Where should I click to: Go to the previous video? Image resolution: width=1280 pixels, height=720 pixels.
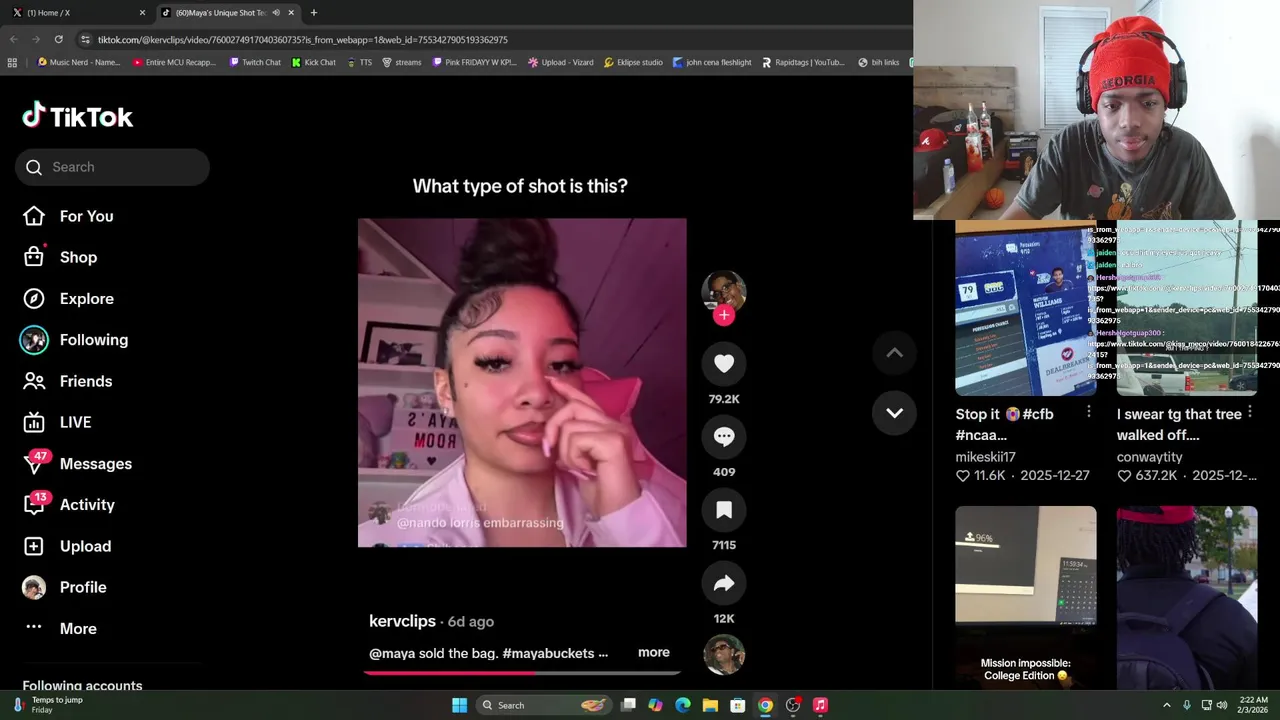[894, 352]
